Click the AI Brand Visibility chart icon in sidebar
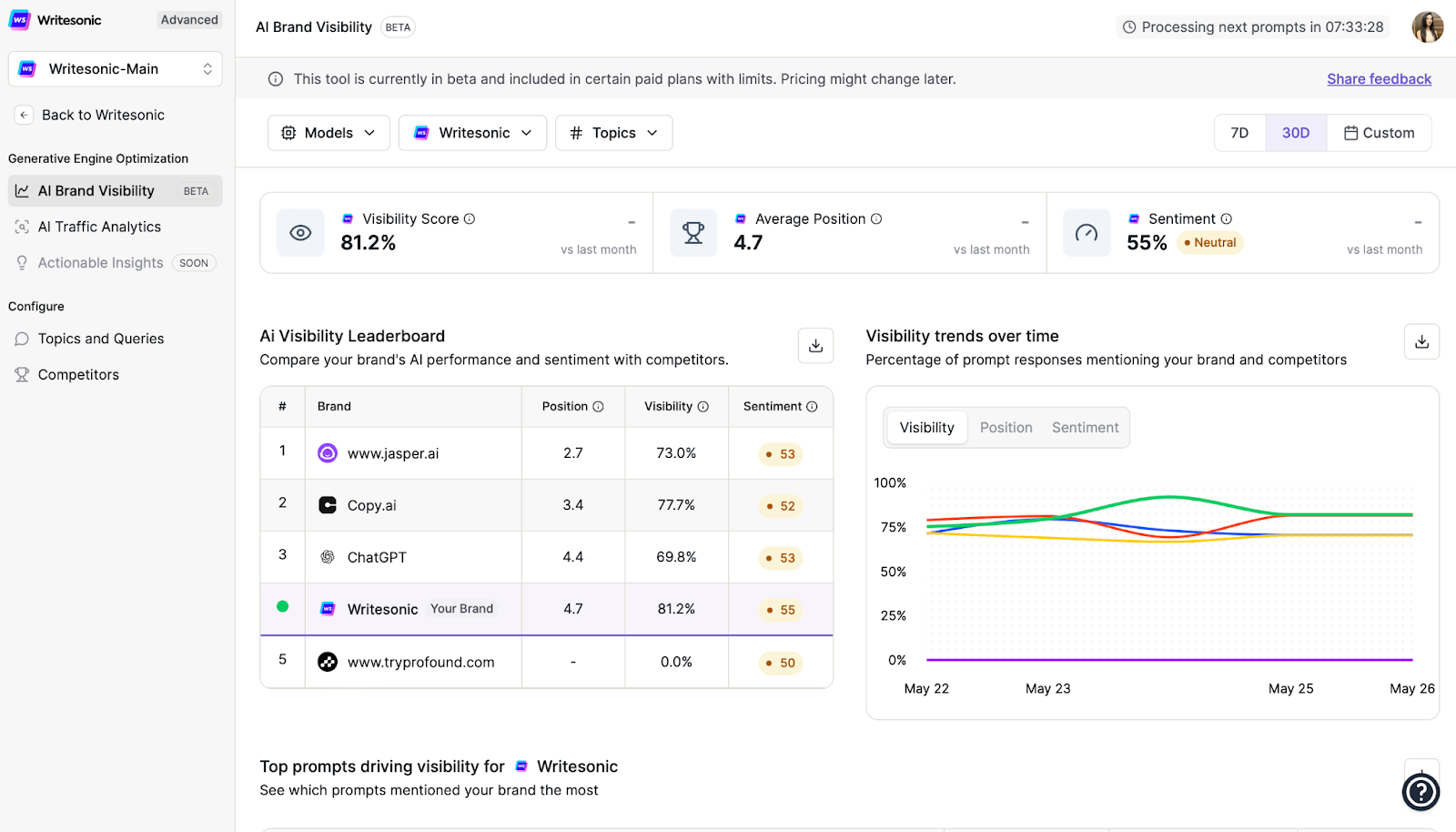1456x832 pixels. click(x=22, y=191)
